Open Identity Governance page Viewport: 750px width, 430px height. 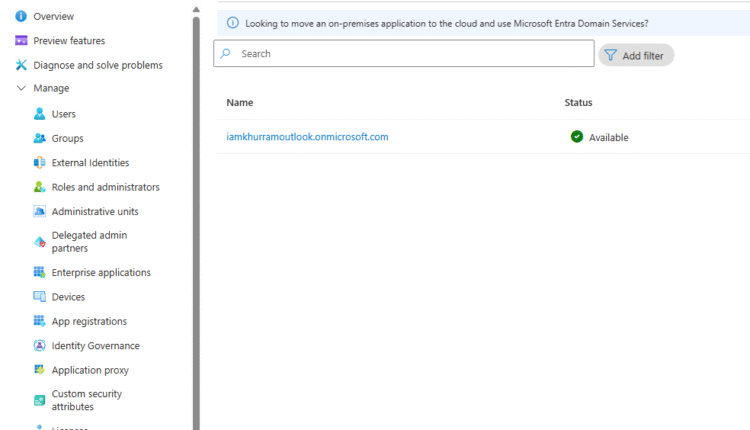coord(95,346)
